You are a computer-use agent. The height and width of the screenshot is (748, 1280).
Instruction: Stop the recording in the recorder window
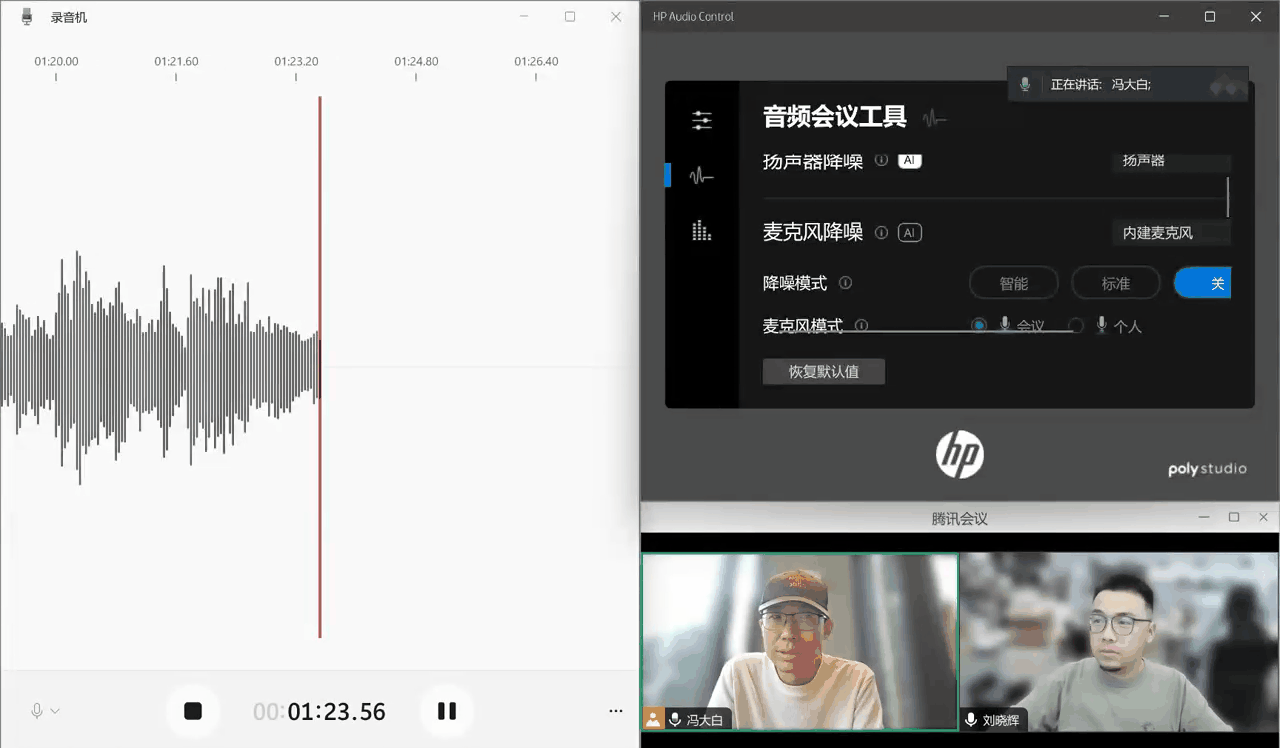pos(193,711)
